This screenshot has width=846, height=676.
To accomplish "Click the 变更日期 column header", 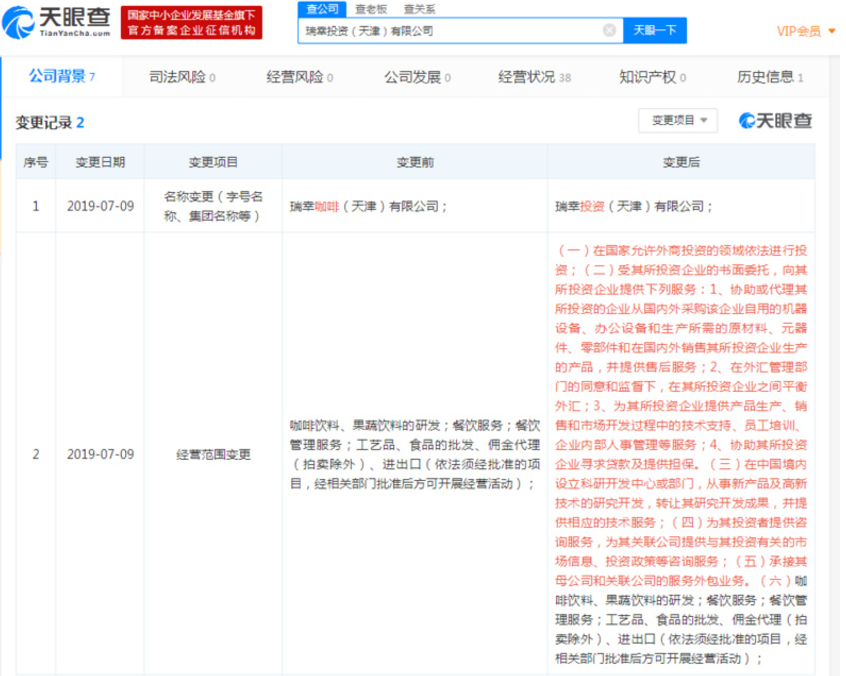I will pyautogui.click(x=100, y=162).
